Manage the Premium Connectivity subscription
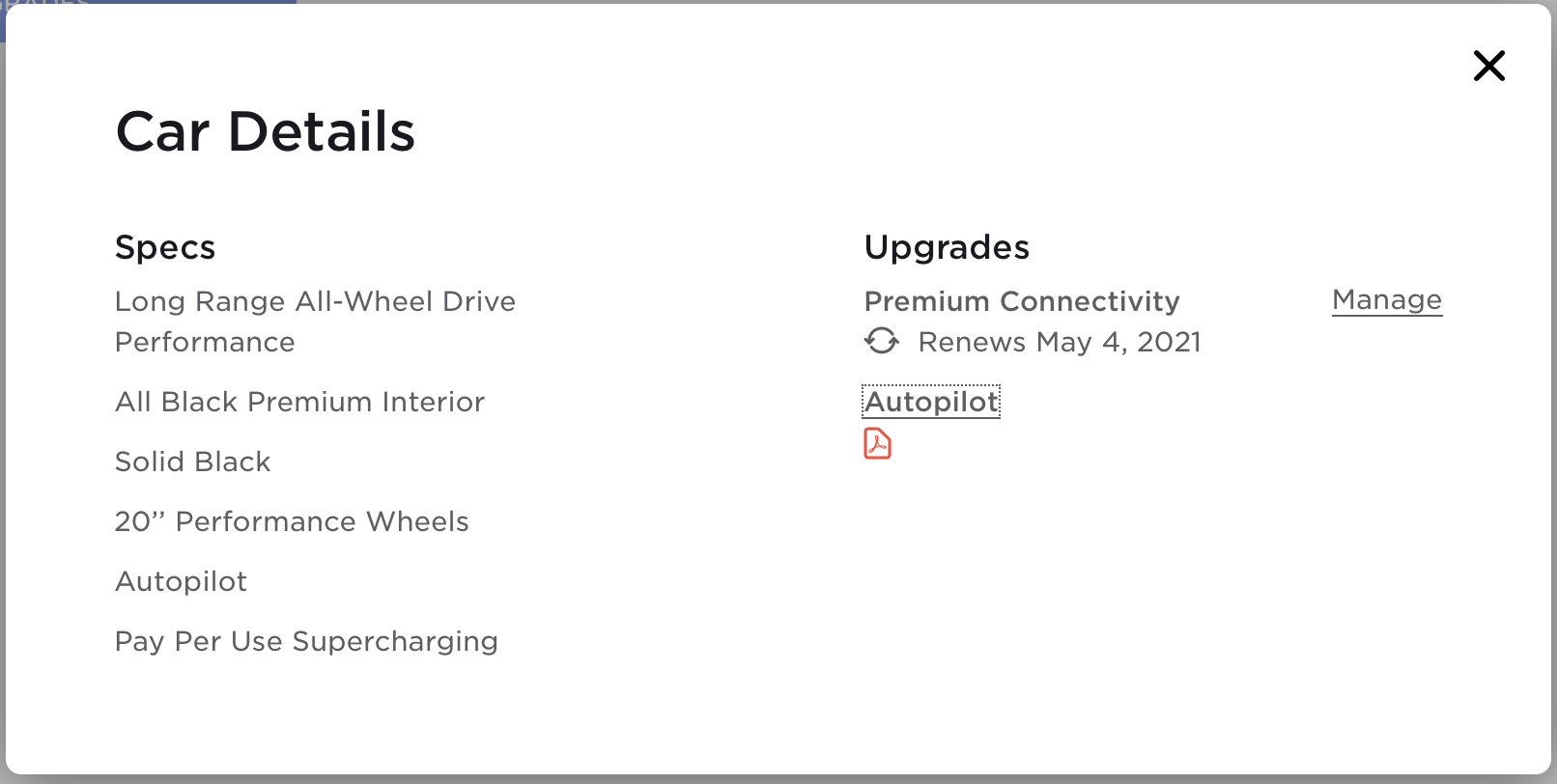This screenshot has height=784, width=1557. pos(1386,300)
